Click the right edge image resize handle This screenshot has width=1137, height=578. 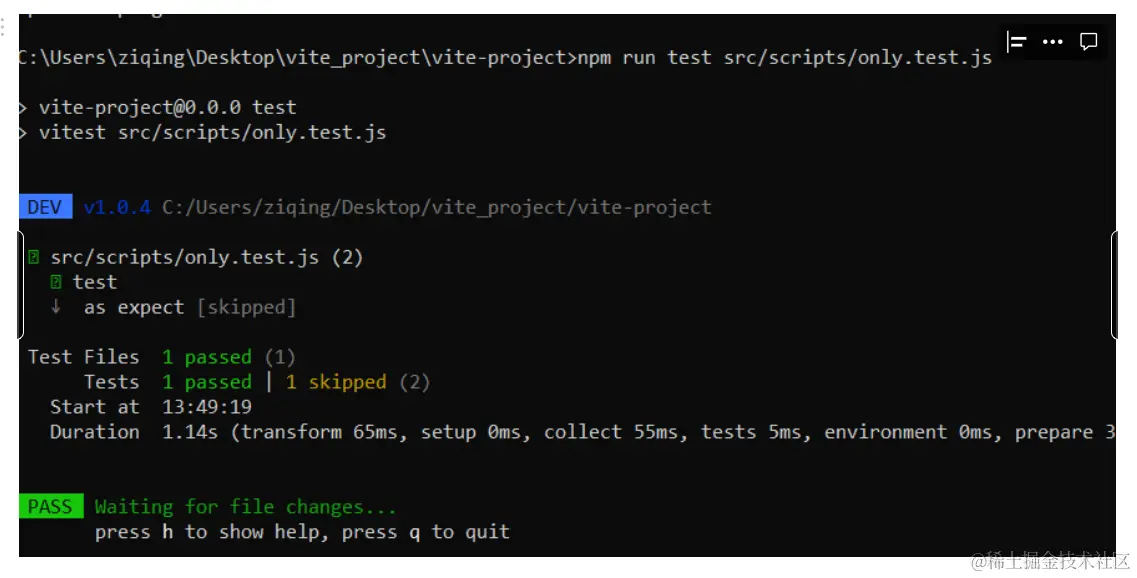click(x=1114, y=285)
